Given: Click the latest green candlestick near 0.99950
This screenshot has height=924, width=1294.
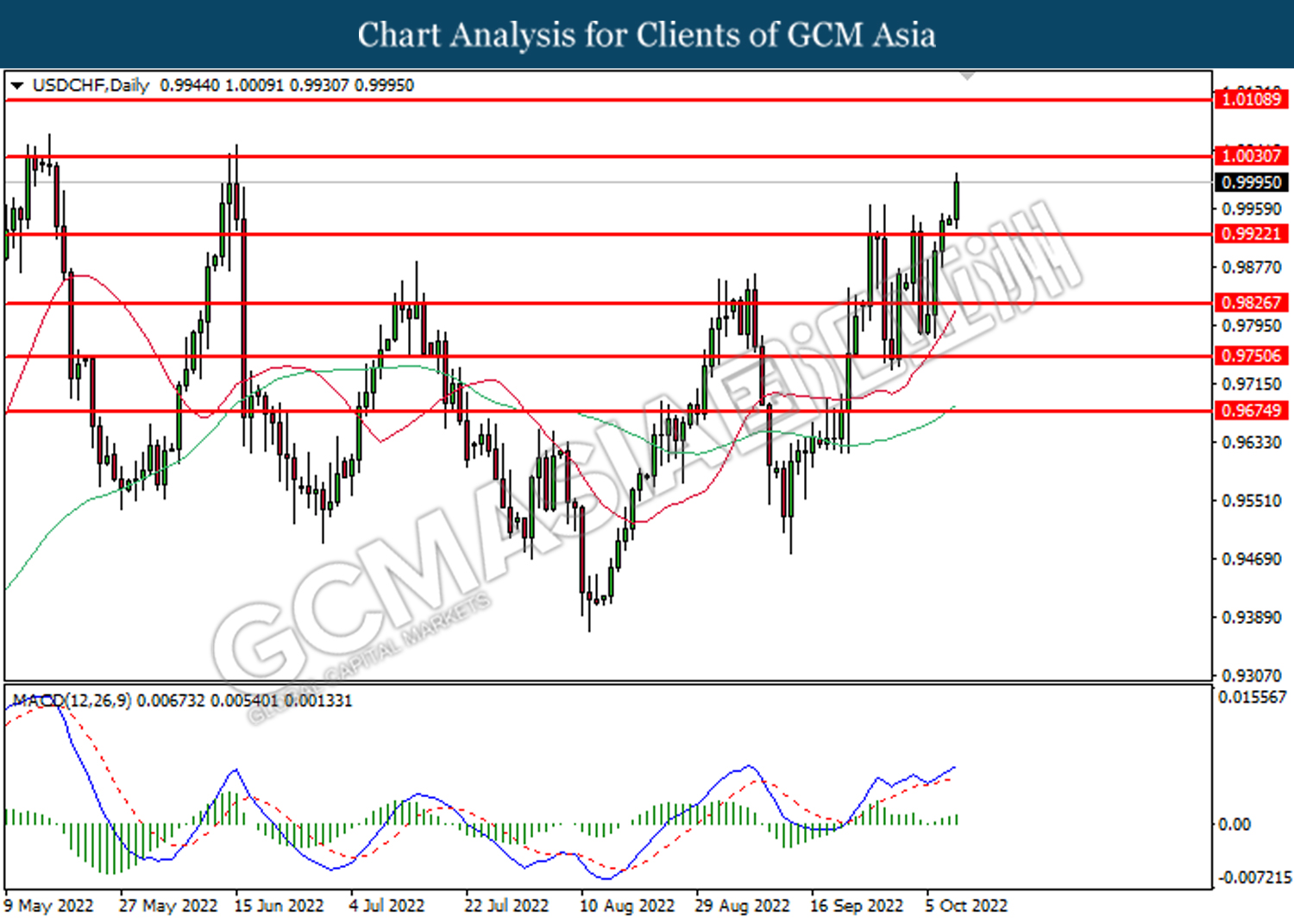Looking at the screenshot, I should pos(956,200).
